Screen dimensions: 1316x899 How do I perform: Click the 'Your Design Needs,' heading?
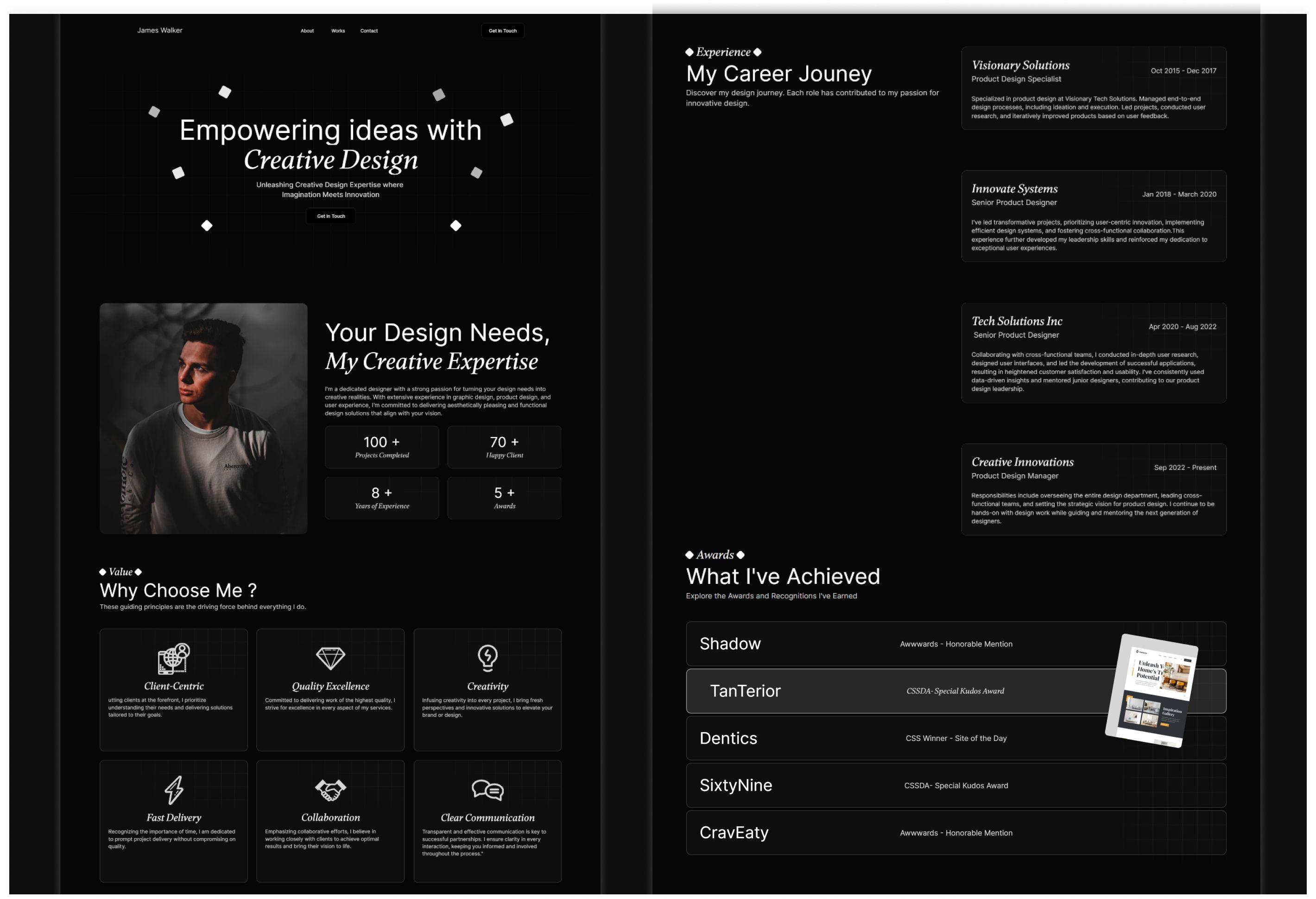click(437, 333)
